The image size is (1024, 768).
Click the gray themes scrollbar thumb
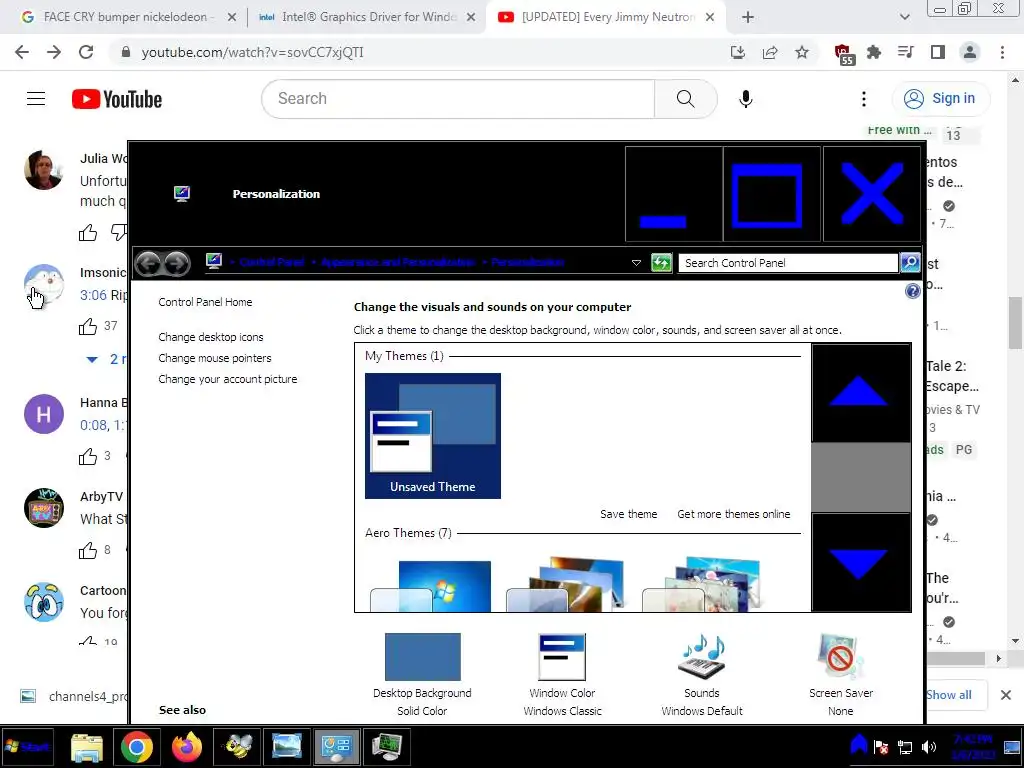(x=861, y=477)
